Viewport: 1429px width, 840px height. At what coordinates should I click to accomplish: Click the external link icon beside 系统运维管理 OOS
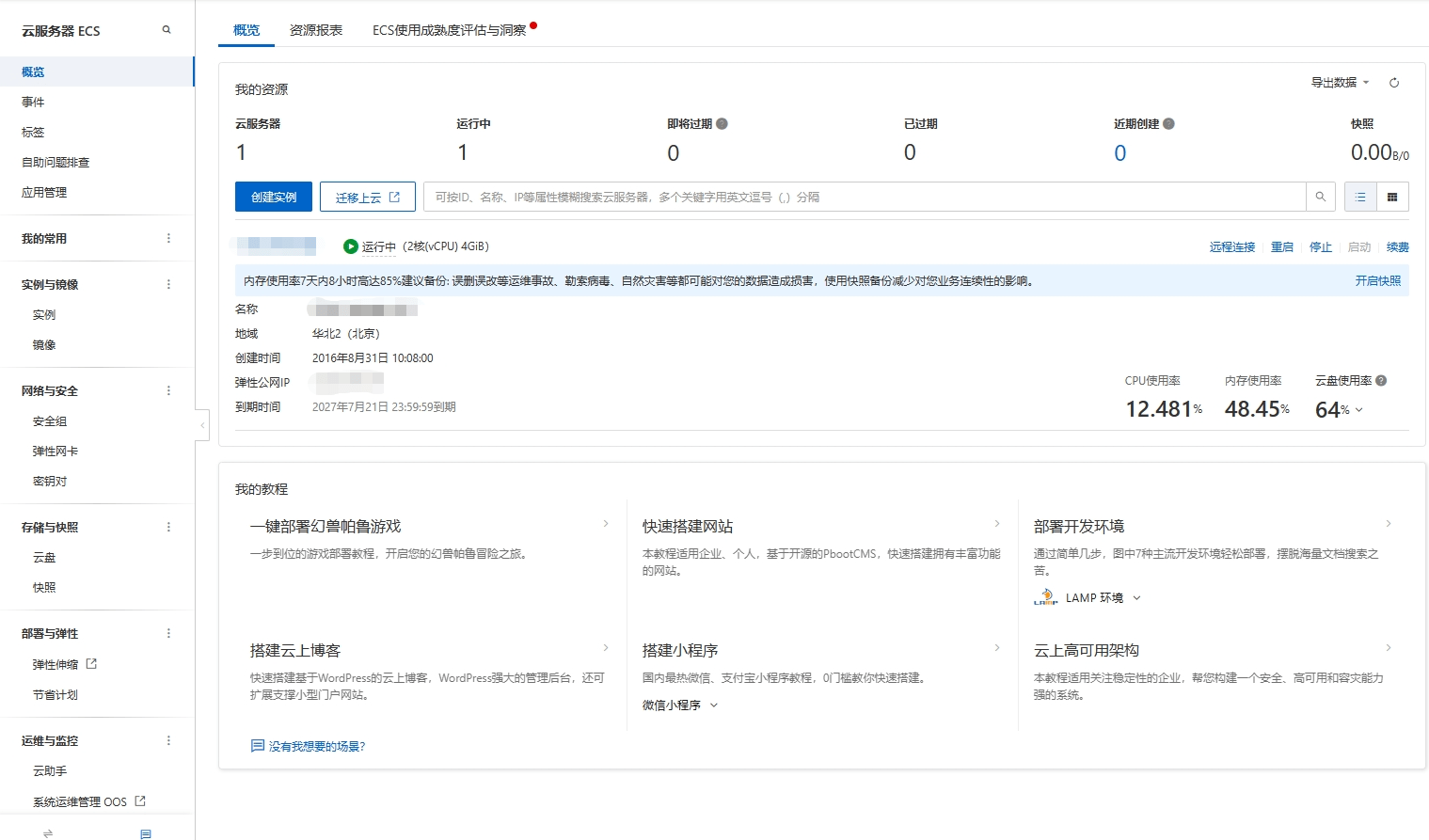click(140, 800)
